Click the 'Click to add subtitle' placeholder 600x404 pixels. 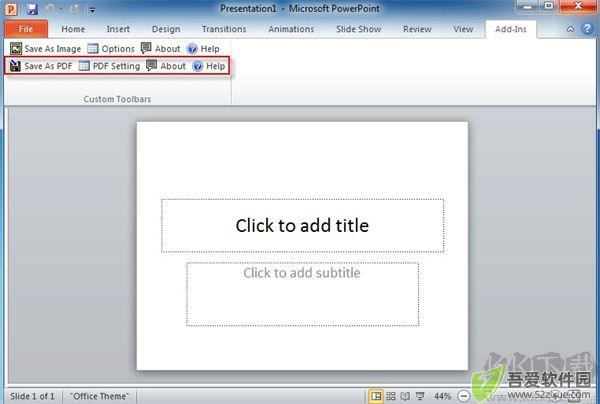(x=302, y=294)
